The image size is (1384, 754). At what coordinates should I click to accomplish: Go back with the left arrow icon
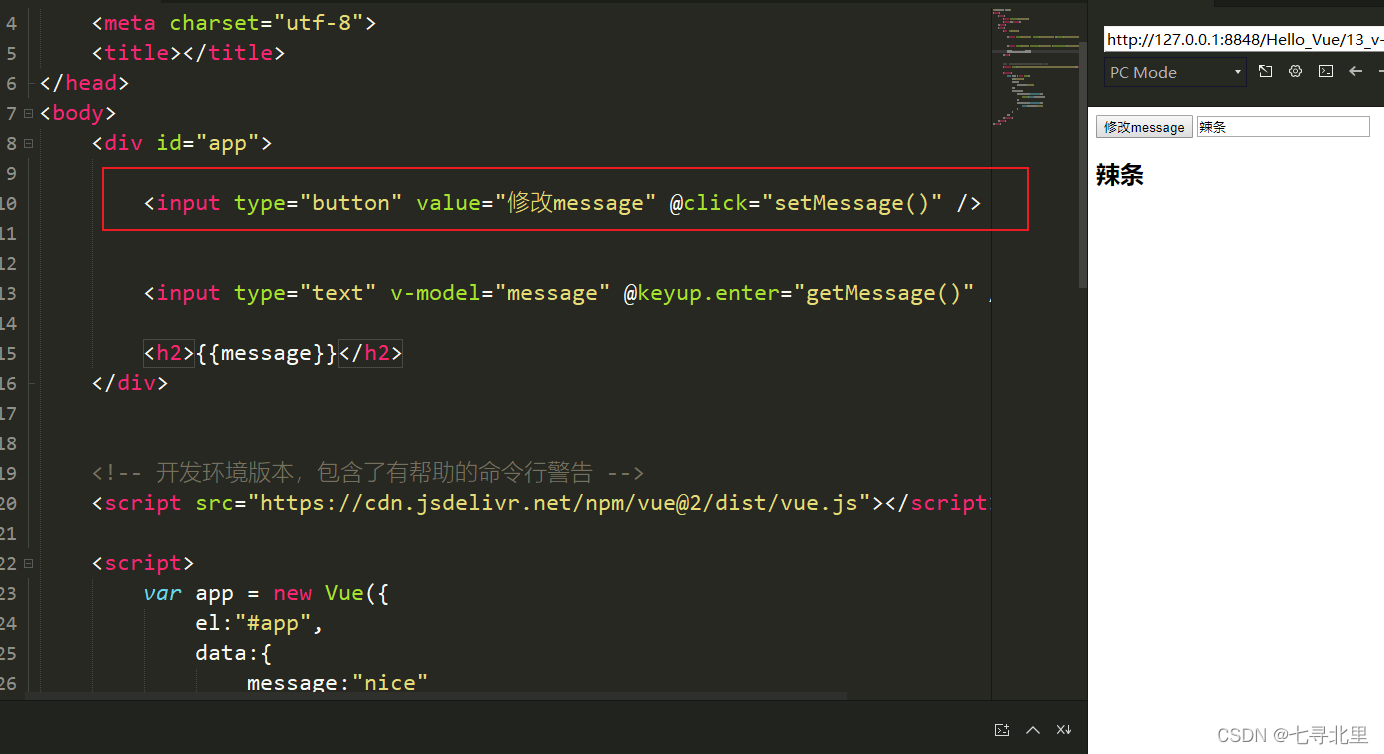pyautogui.click(x=1355, y=71)
